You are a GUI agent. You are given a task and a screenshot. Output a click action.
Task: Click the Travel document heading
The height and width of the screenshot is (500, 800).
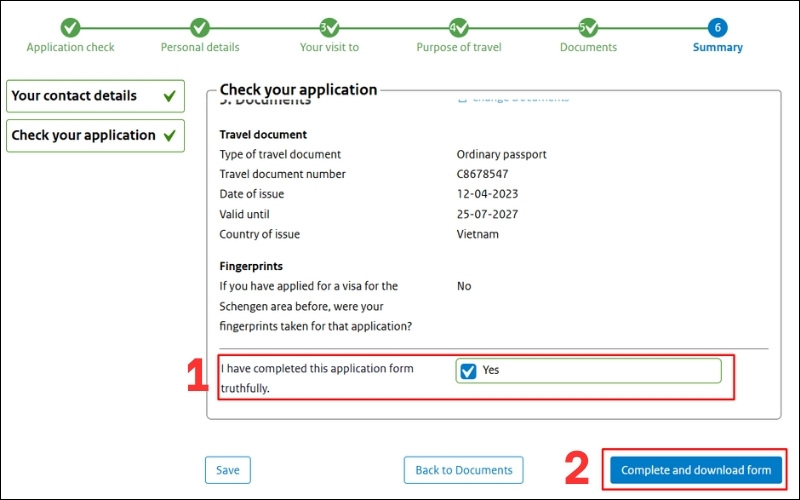pyautogui.click(x=263, y=135)
